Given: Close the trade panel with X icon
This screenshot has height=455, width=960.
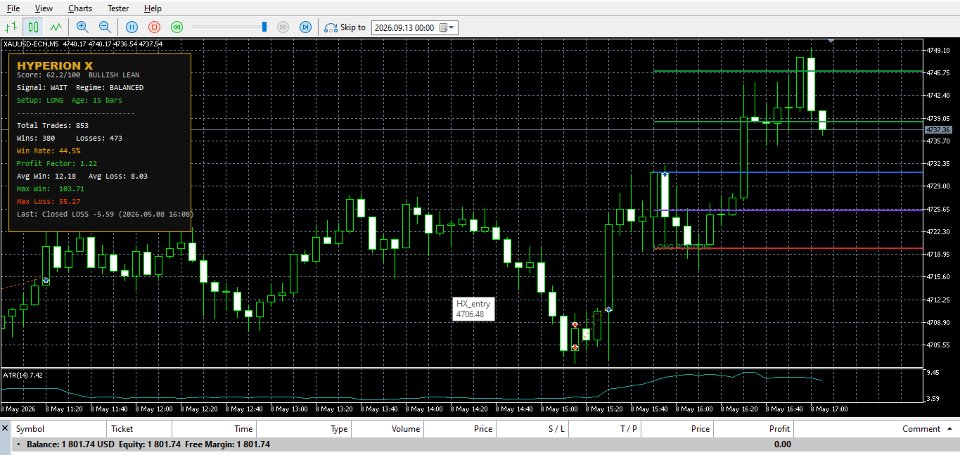Looking at the screenshot, I should [6, 429].
